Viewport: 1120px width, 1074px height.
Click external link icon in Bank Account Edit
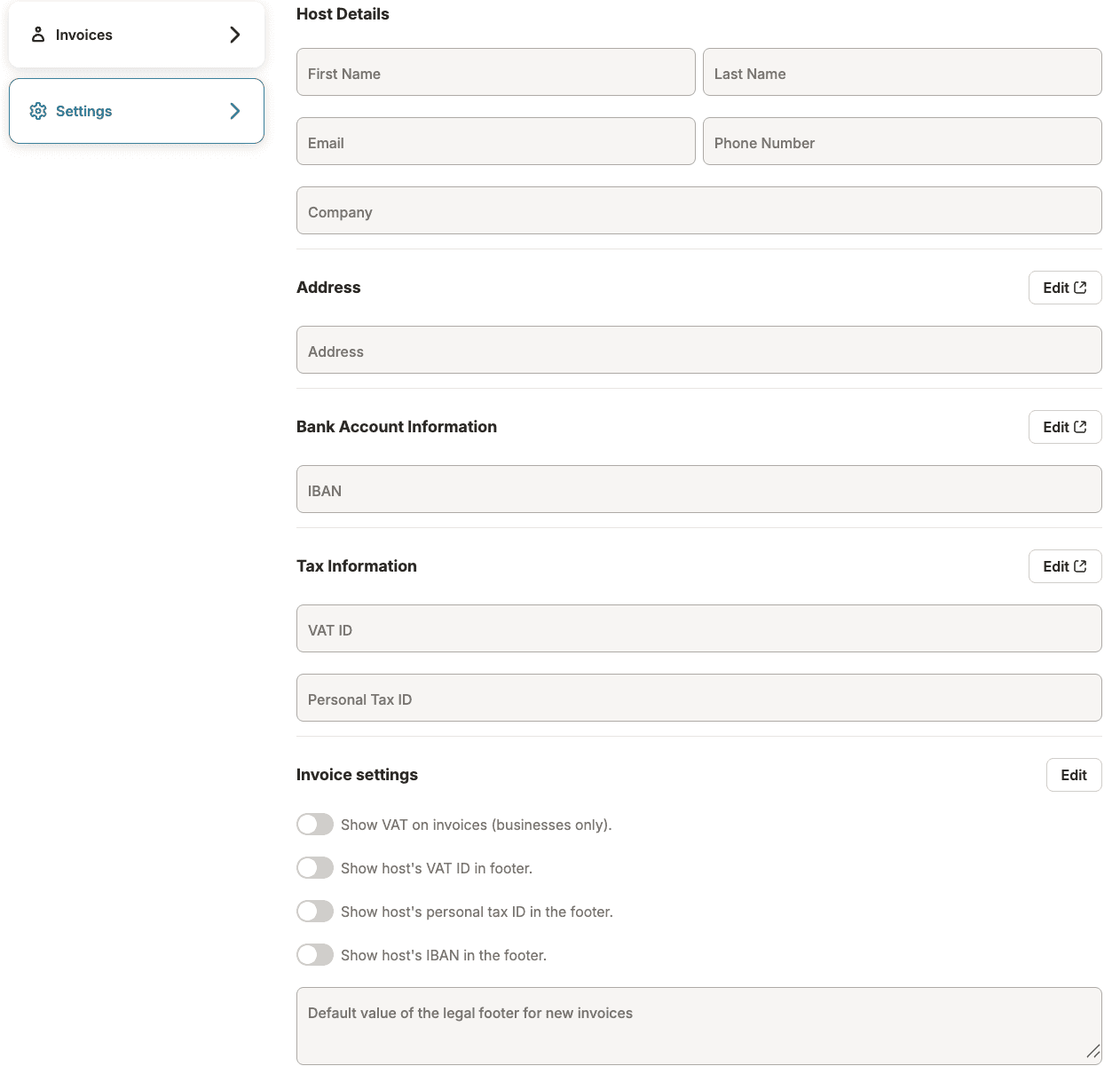click(x=1080, y=427)
